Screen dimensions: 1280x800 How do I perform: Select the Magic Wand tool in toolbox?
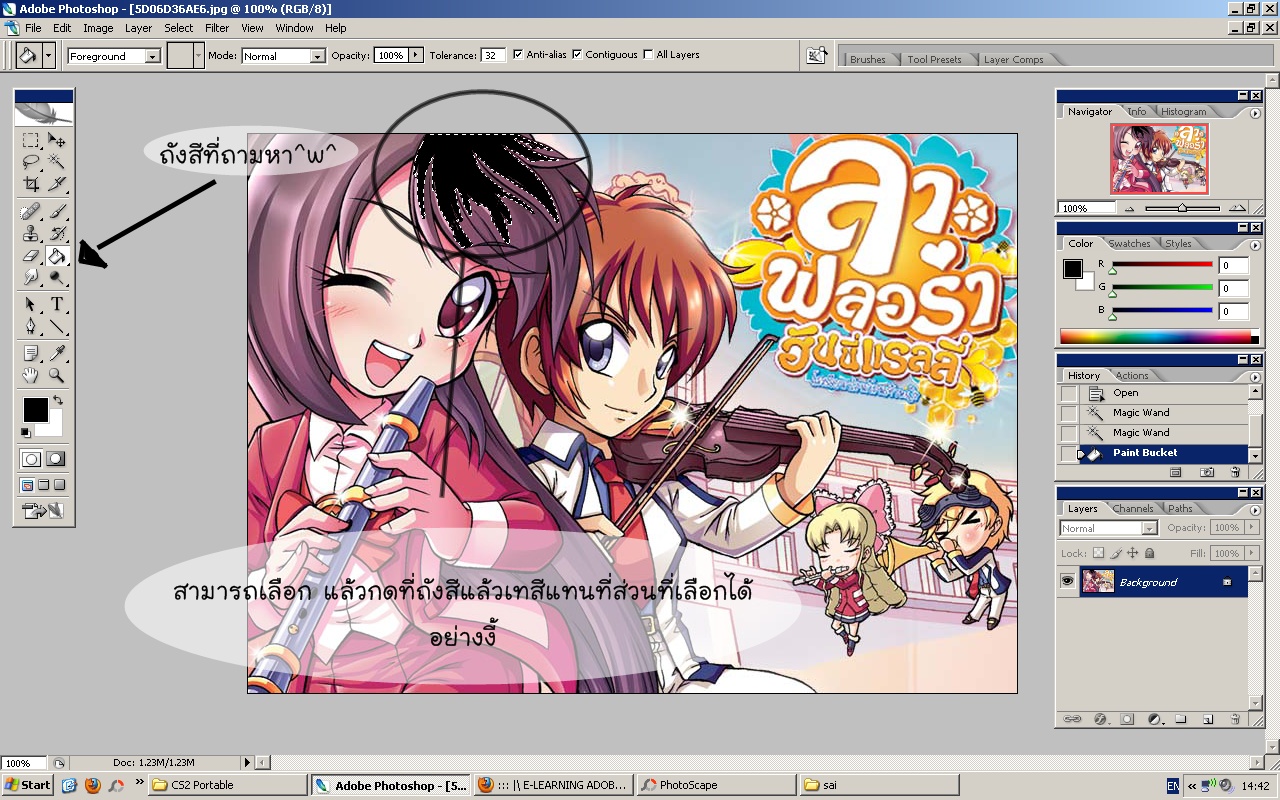(x=57, y=161)
